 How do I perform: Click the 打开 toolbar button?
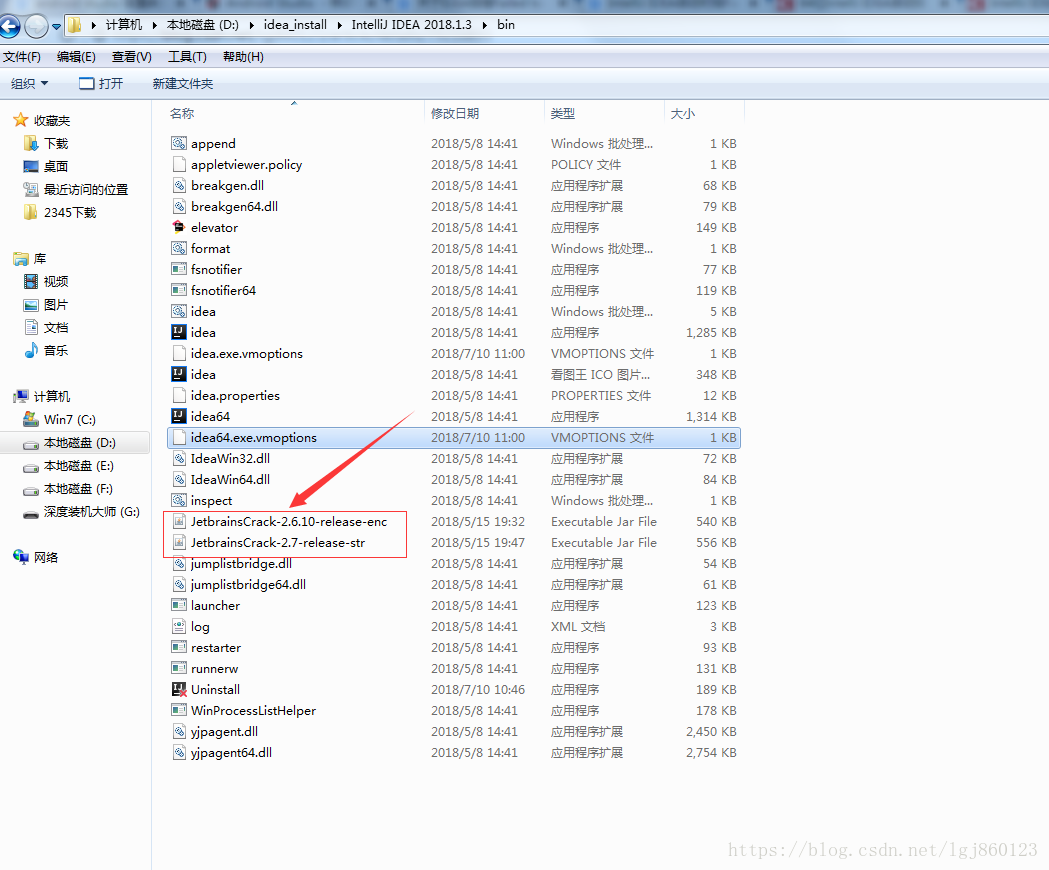click(101, 84)
